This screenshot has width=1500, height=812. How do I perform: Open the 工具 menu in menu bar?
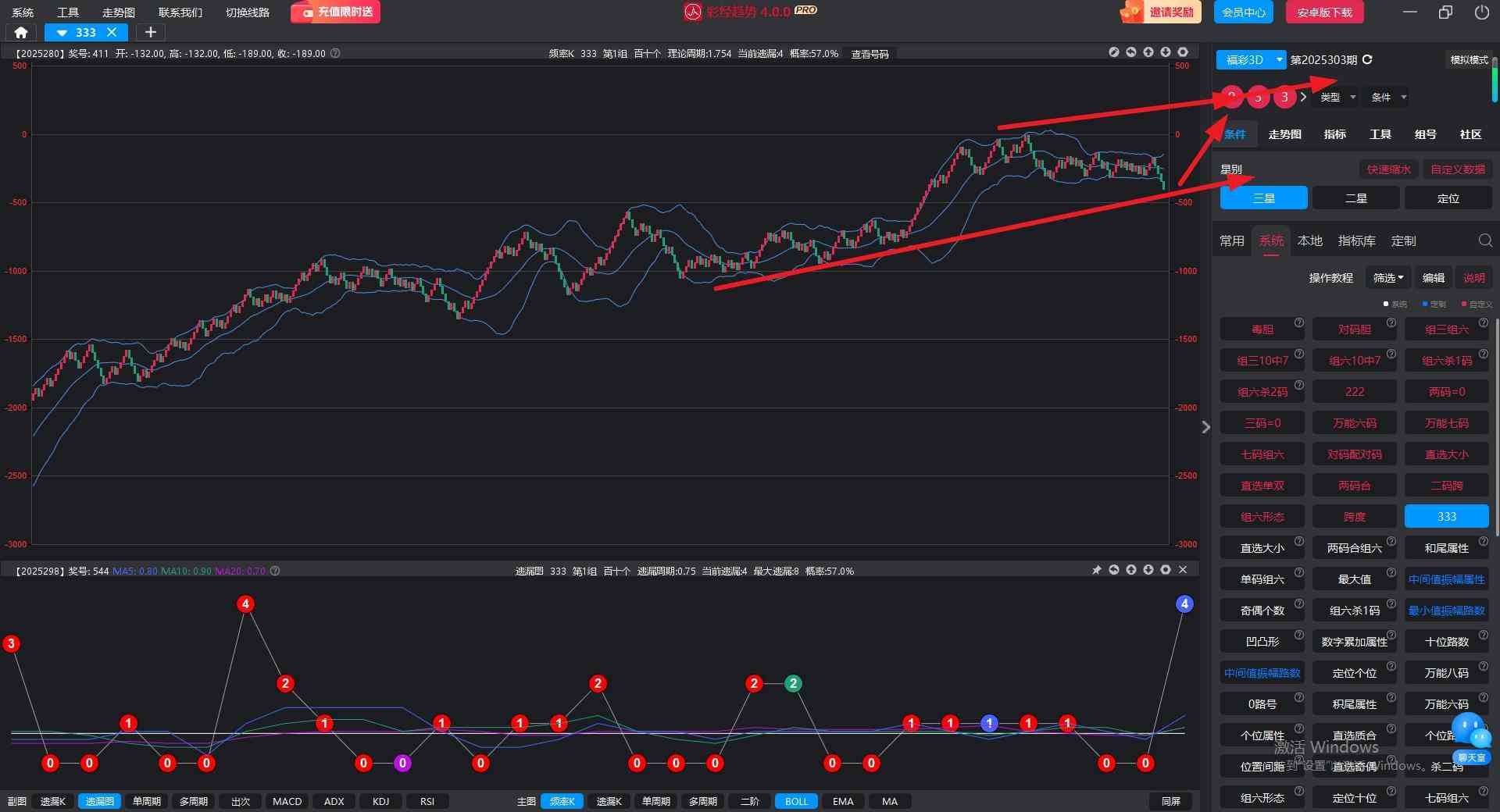click(x=68, y=12)
